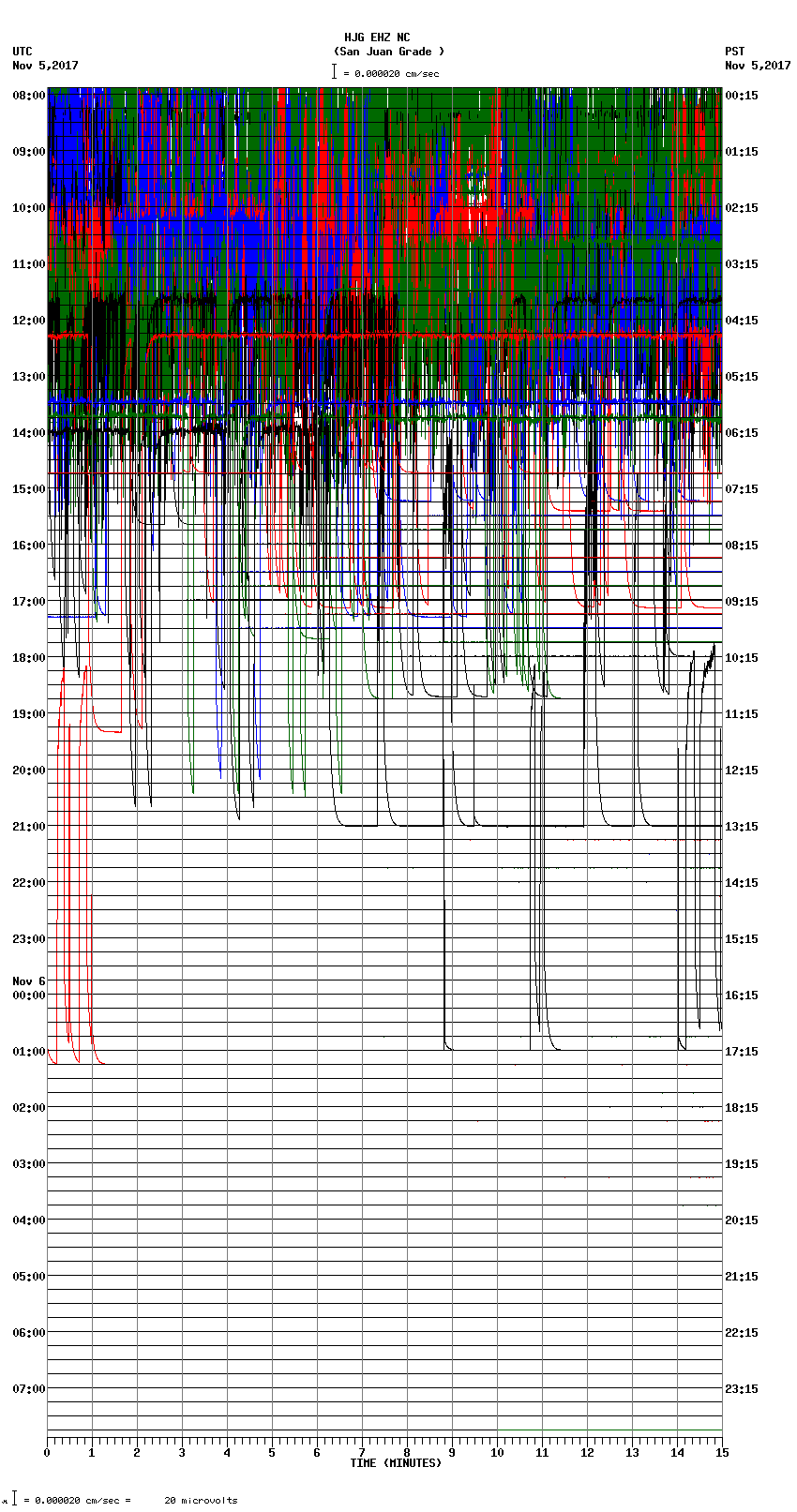
Task: Click the 12:00 UTC row label
Action: coord(29,321)
